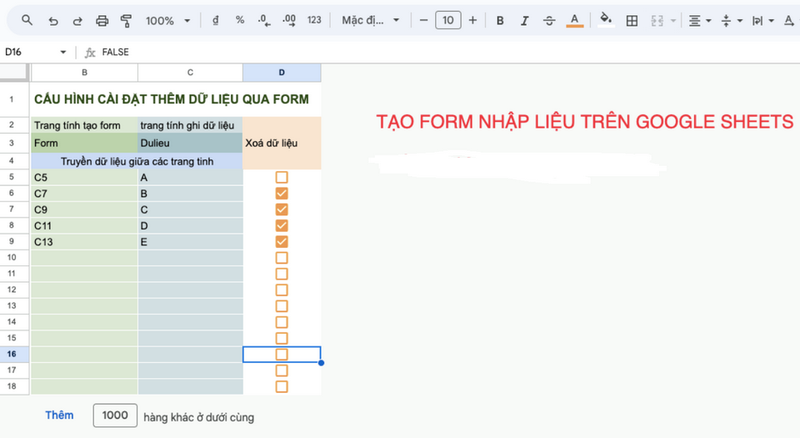Toggle italic formatting

pos(524,21)
